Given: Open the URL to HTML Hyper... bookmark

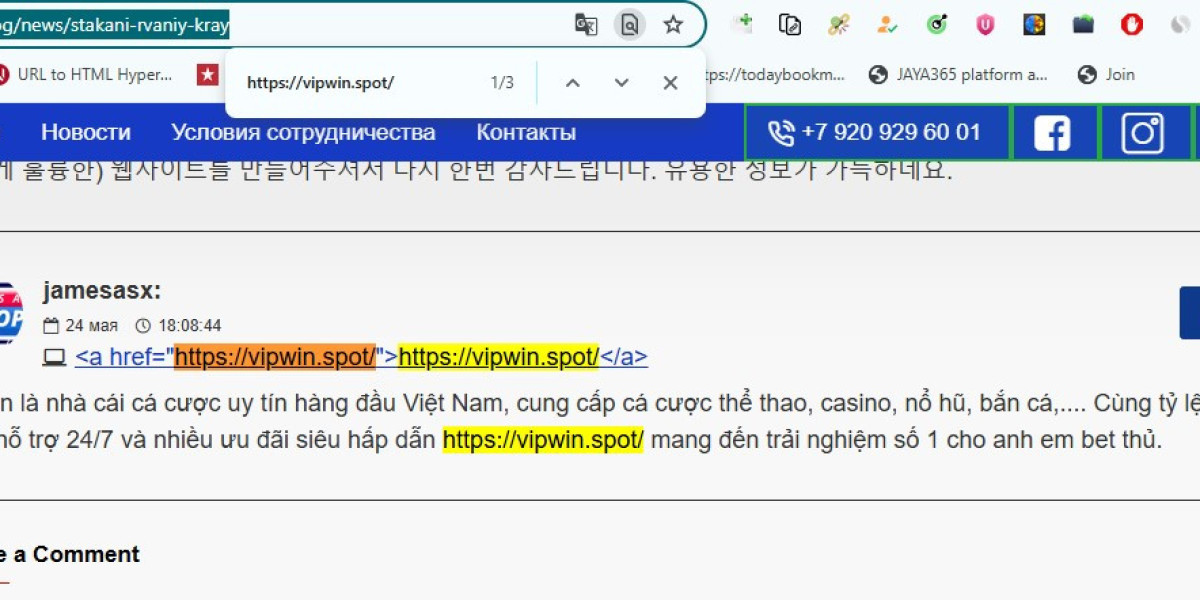Looking at the screenshot, I should tap(85, 74).
